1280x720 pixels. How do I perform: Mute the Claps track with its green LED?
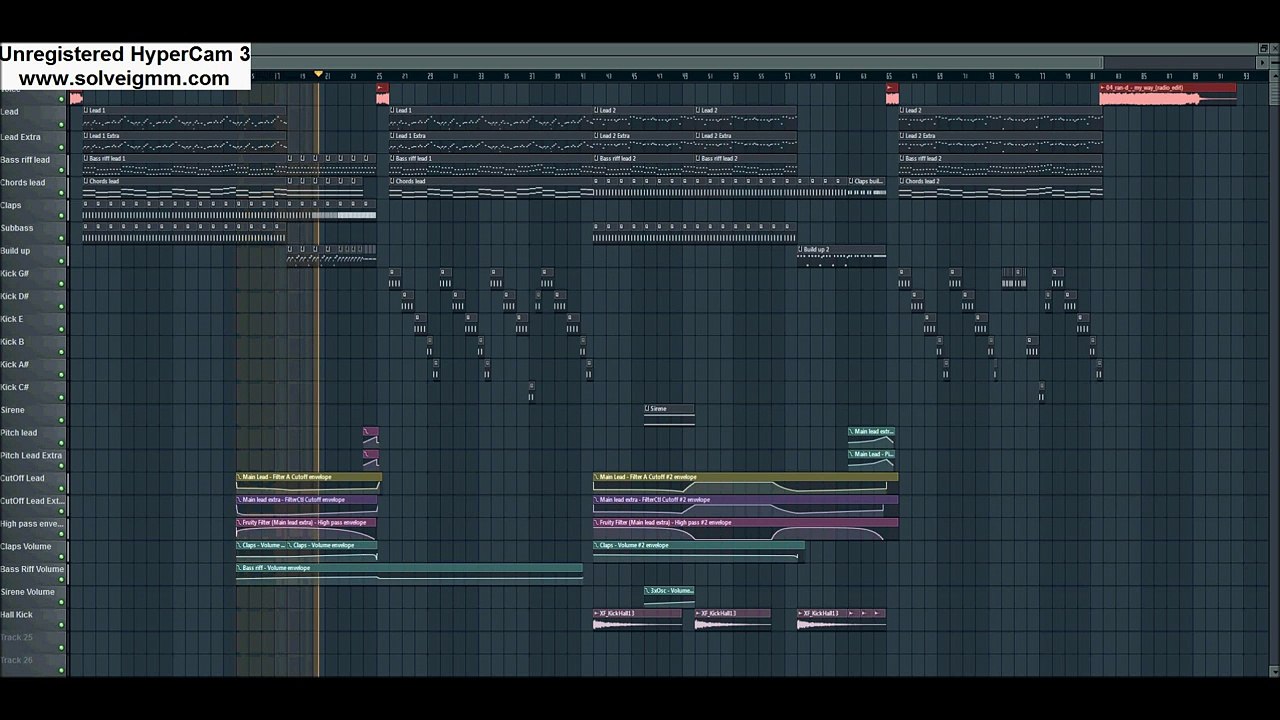click(x=62, y=215)
